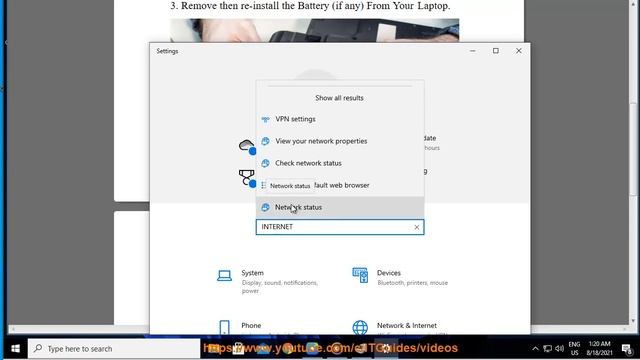Clear the INTERNET search text with X
The width and height of the screenshot is (640, 360).
click(x=417, y=227)
